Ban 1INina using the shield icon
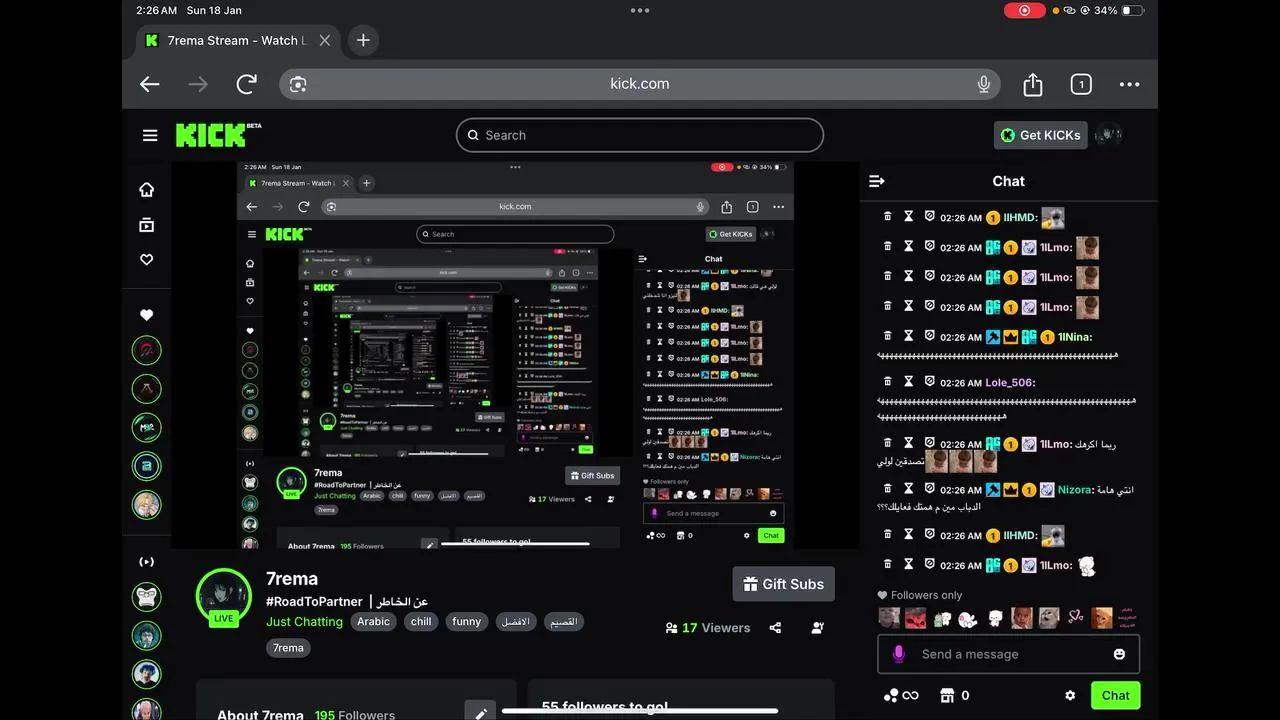 coord(929,336)
